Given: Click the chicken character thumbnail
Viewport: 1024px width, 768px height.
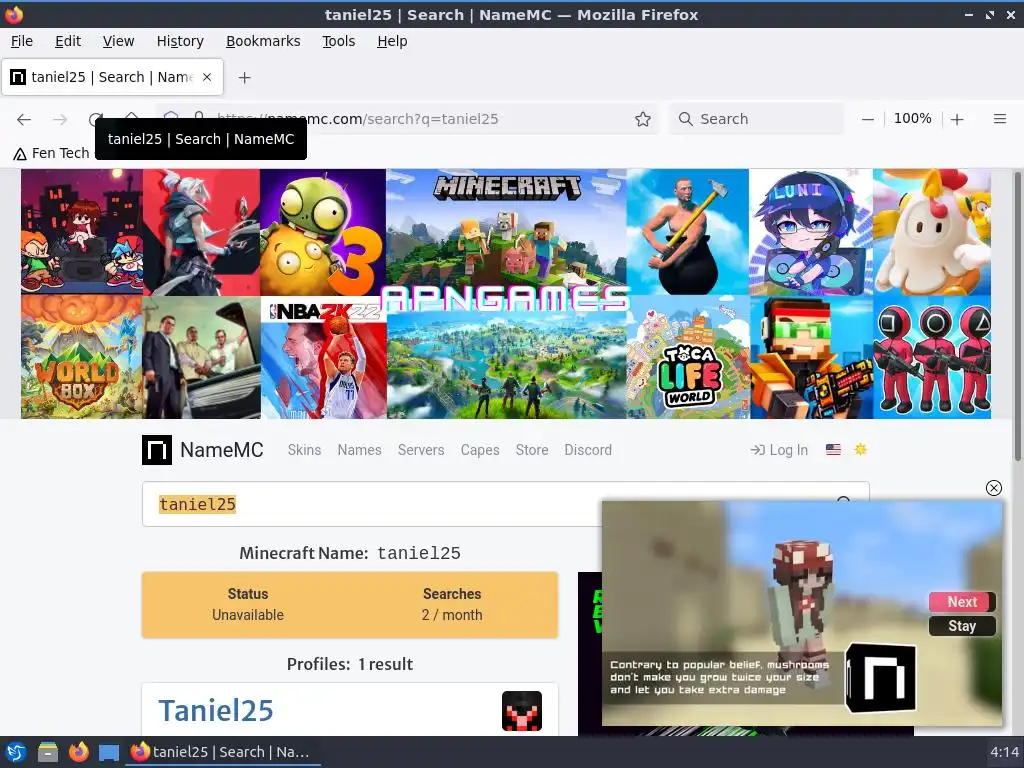Looking at the screenshot, I should click(x=932, y=232).
